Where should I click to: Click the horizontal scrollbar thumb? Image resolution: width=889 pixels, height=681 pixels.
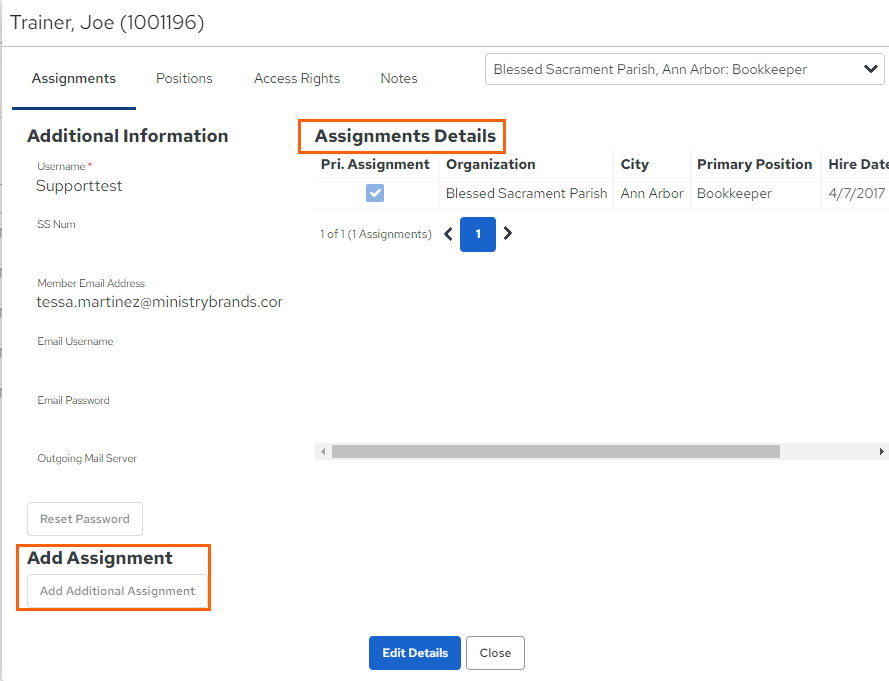[x=556, y=451]
